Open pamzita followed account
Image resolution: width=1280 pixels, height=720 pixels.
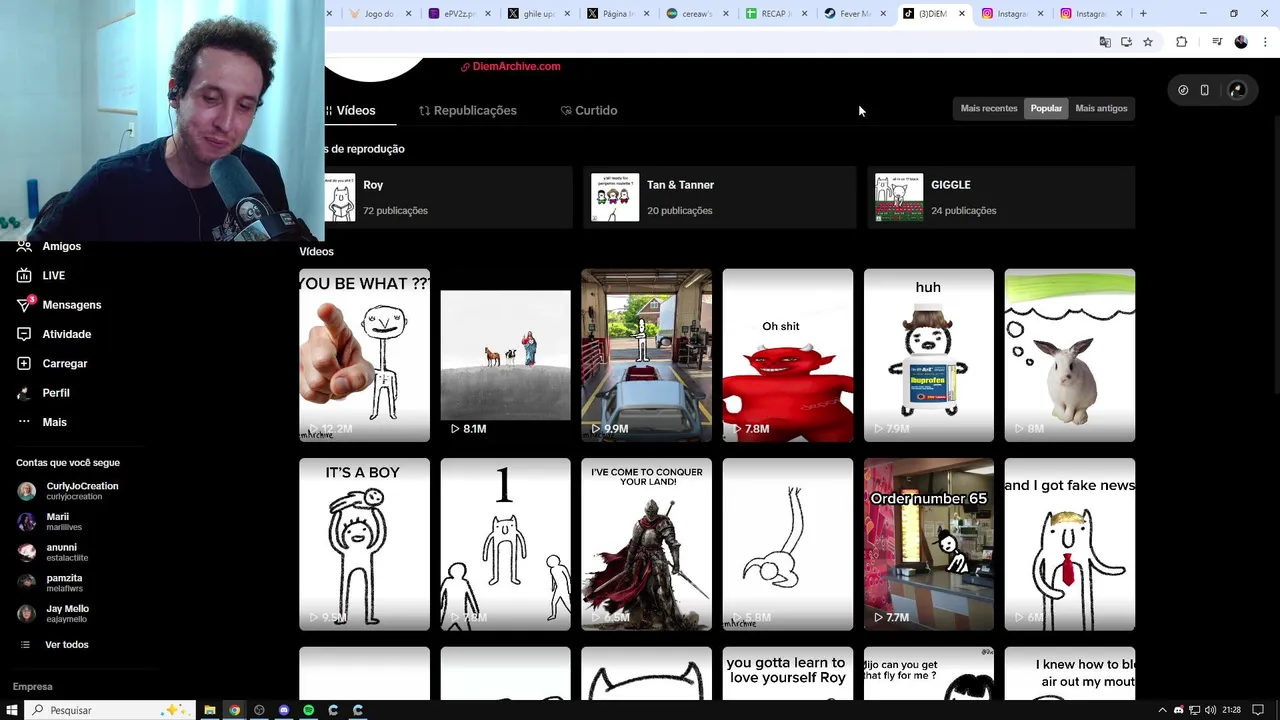[x=51, y=582]
